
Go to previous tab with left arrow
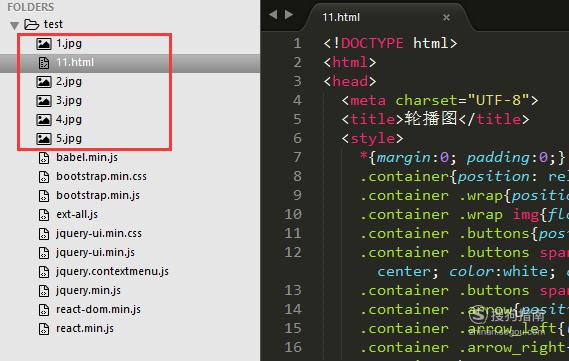point(273,15)
